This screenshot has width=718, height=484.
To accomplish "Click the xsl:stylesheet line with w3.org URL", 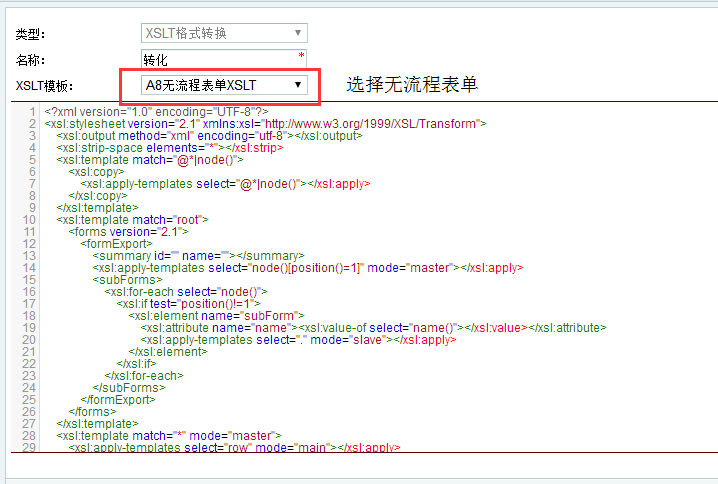I will (x=266, y=124).
